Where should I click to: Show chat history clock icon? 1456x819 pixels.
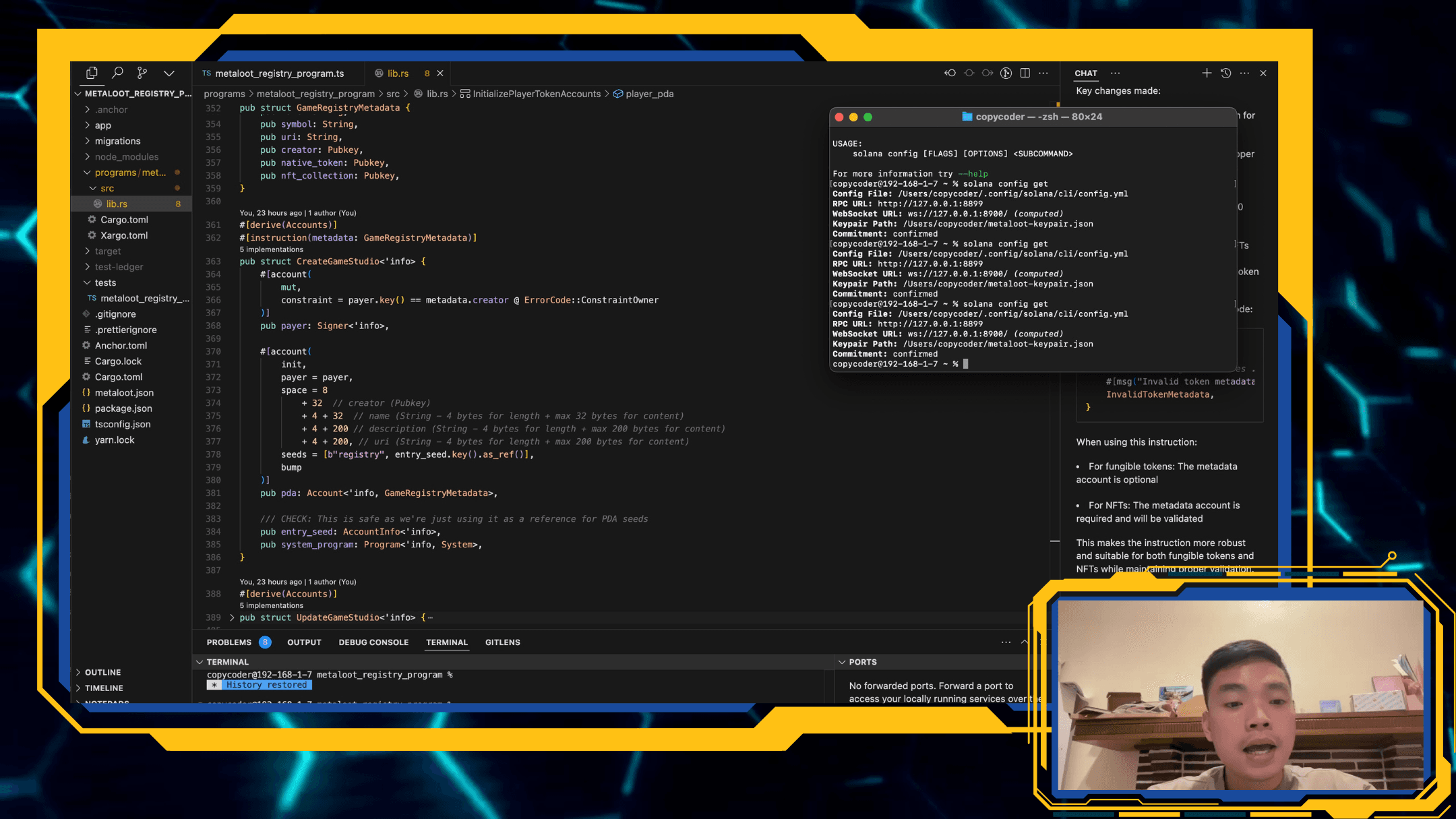(1225, 73)
